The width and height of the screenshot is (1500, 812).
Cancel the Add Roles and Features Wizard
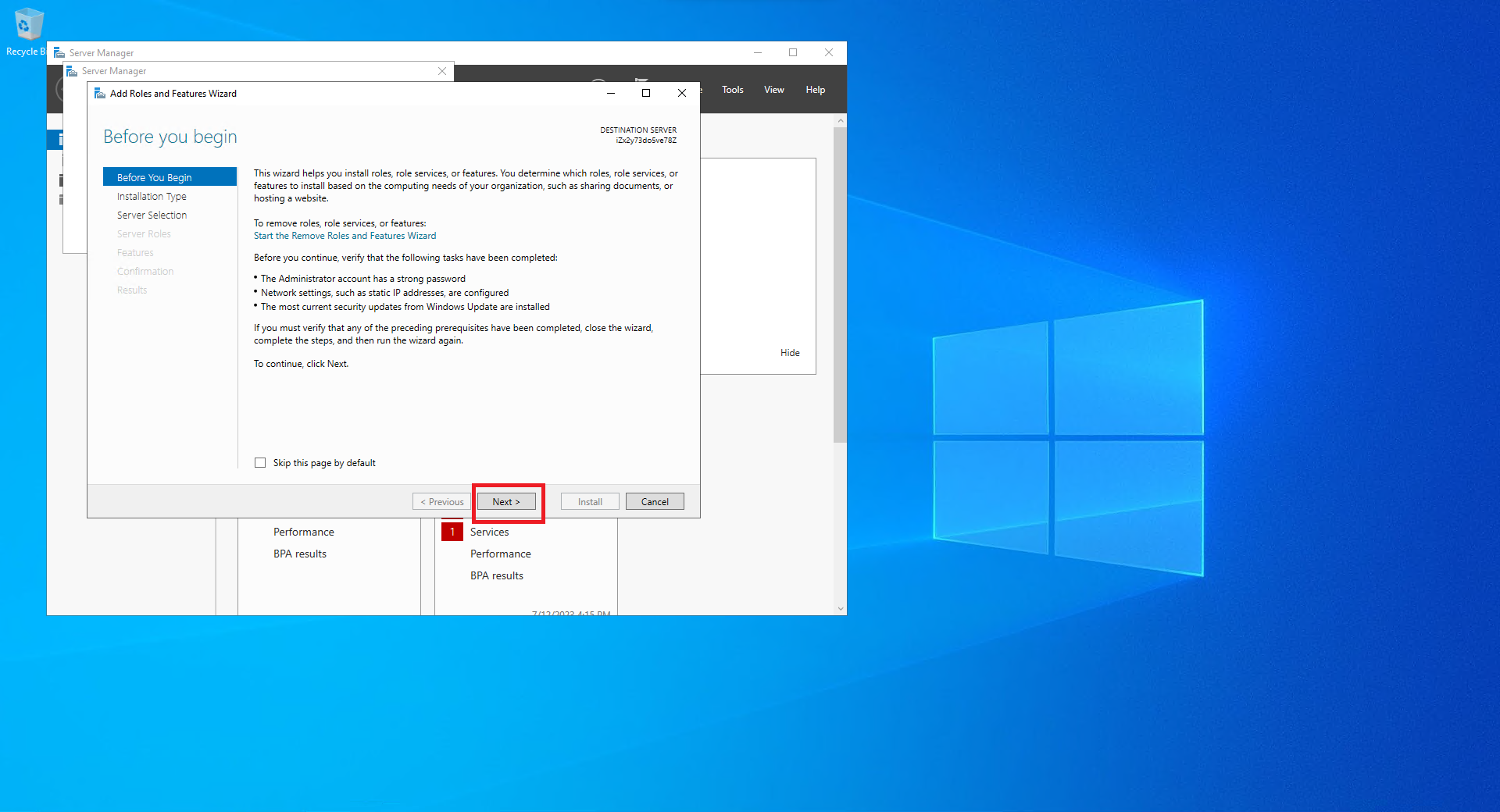tap(655, 502)
